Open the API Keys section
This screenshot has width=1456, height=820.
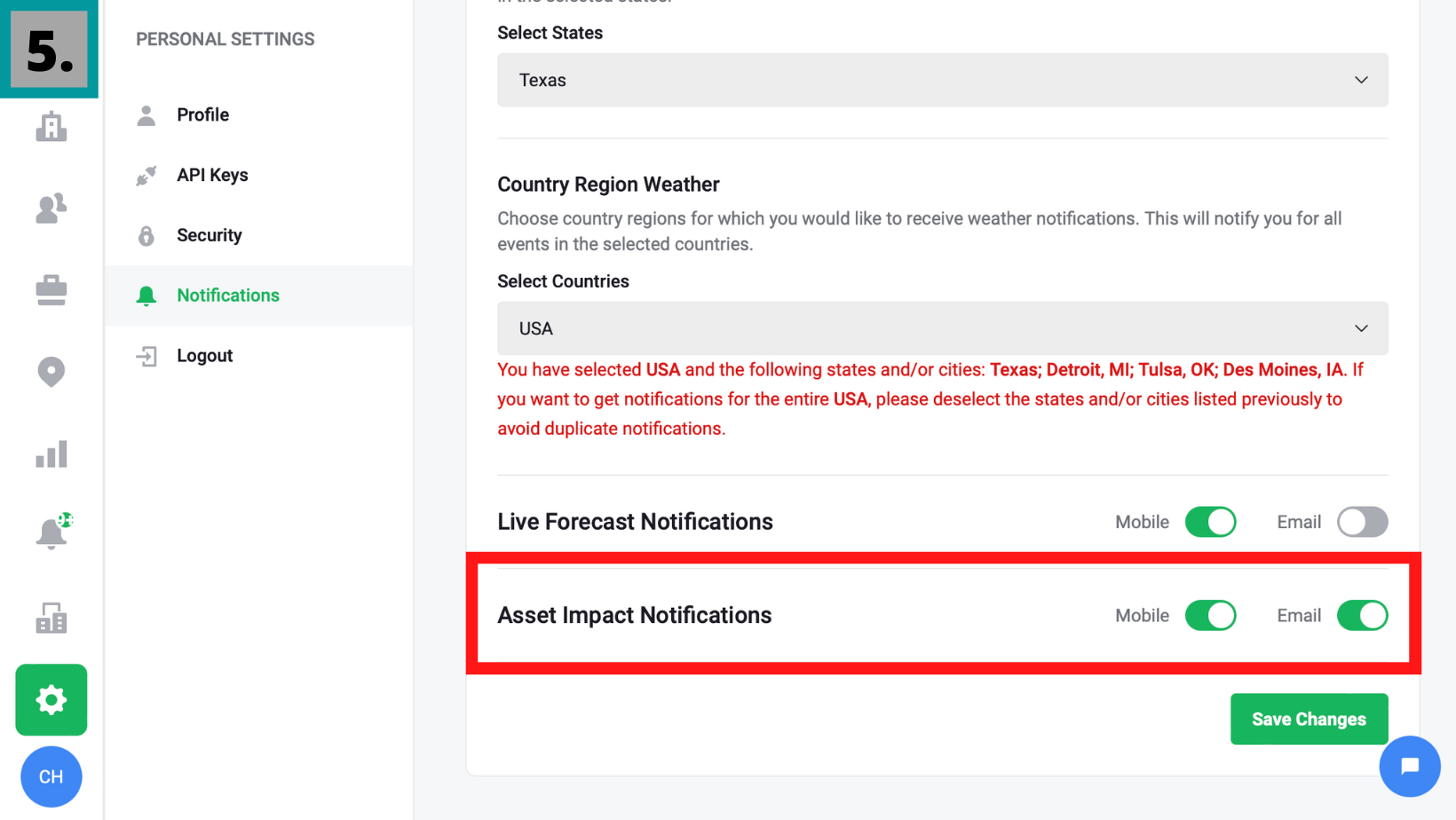(212, 175)
